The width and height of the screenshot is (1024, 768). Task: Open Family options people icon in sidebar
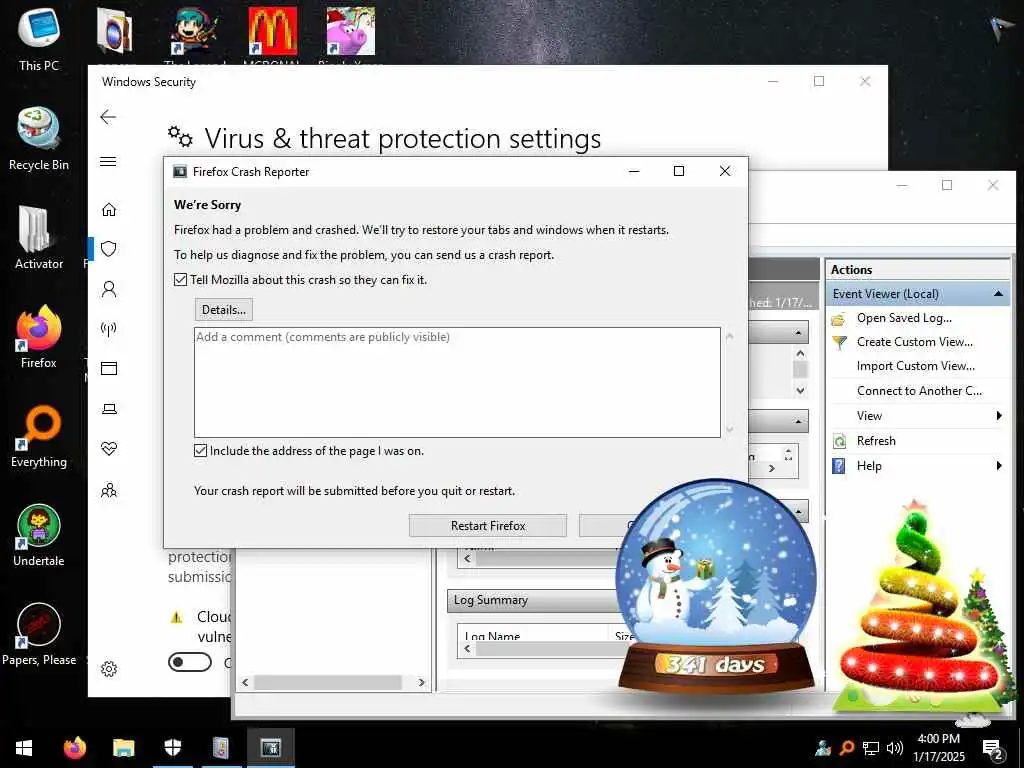coord(109,490)
